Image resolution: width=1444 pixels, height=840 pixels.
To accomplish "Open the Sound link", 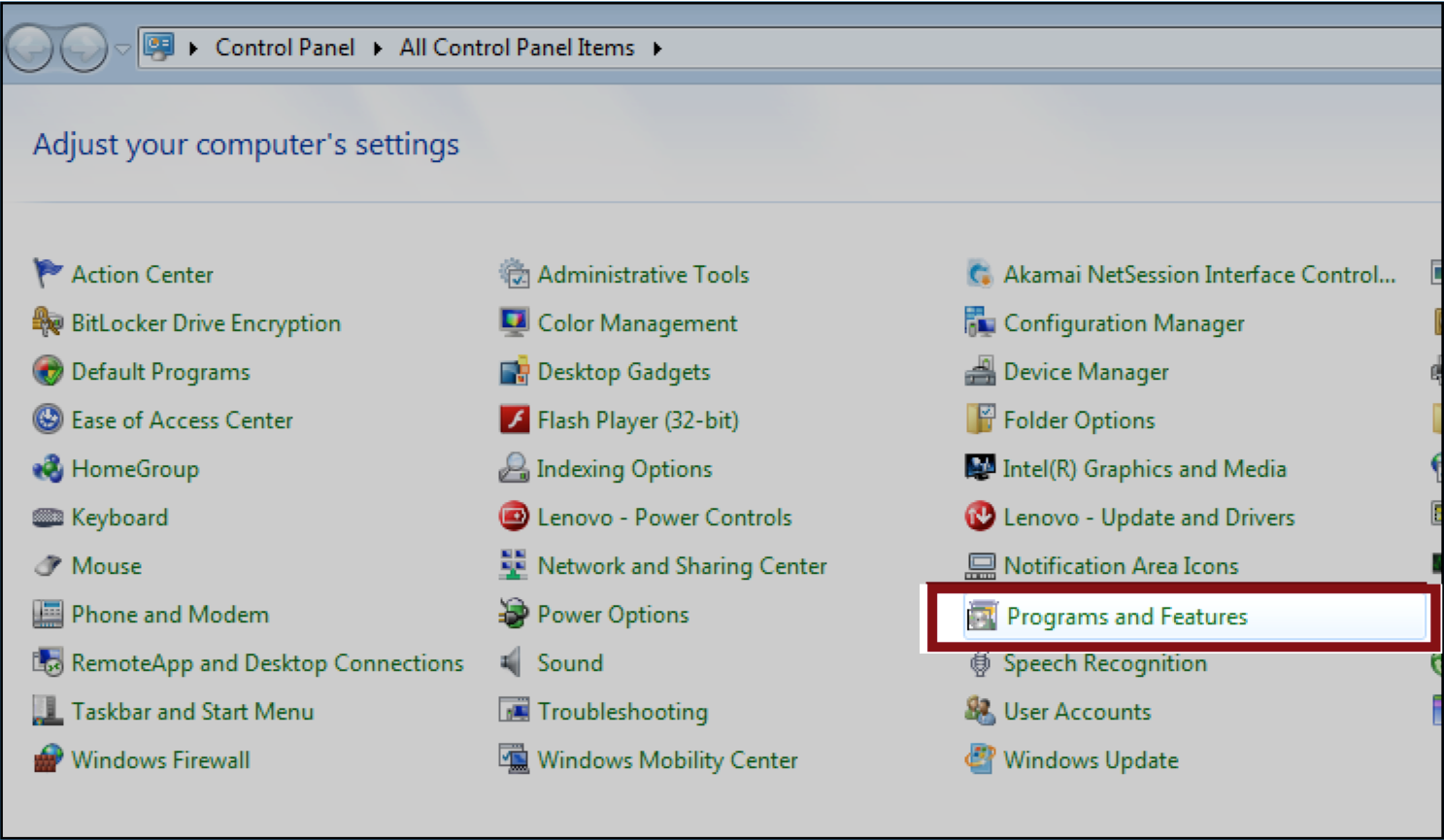I will click(570, 663).
